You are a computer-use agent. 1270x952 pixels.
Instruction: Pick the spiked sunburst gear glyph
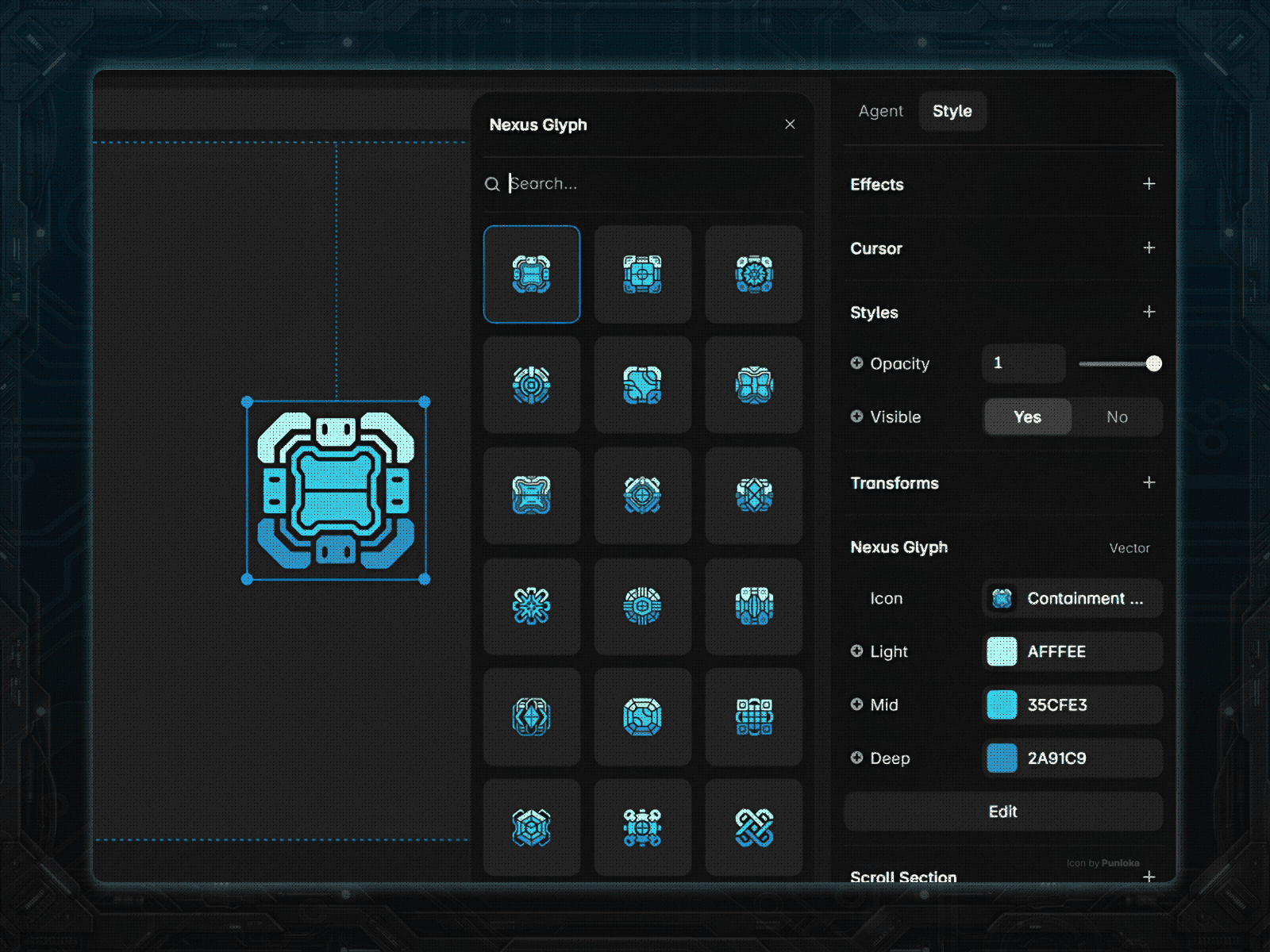[754, 274]
